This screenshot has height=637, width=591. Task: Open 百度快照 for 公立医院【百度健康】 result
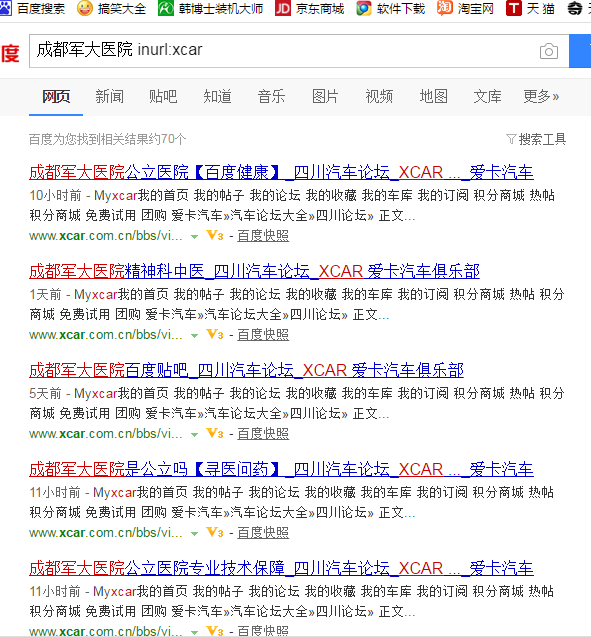pos(263,236)
